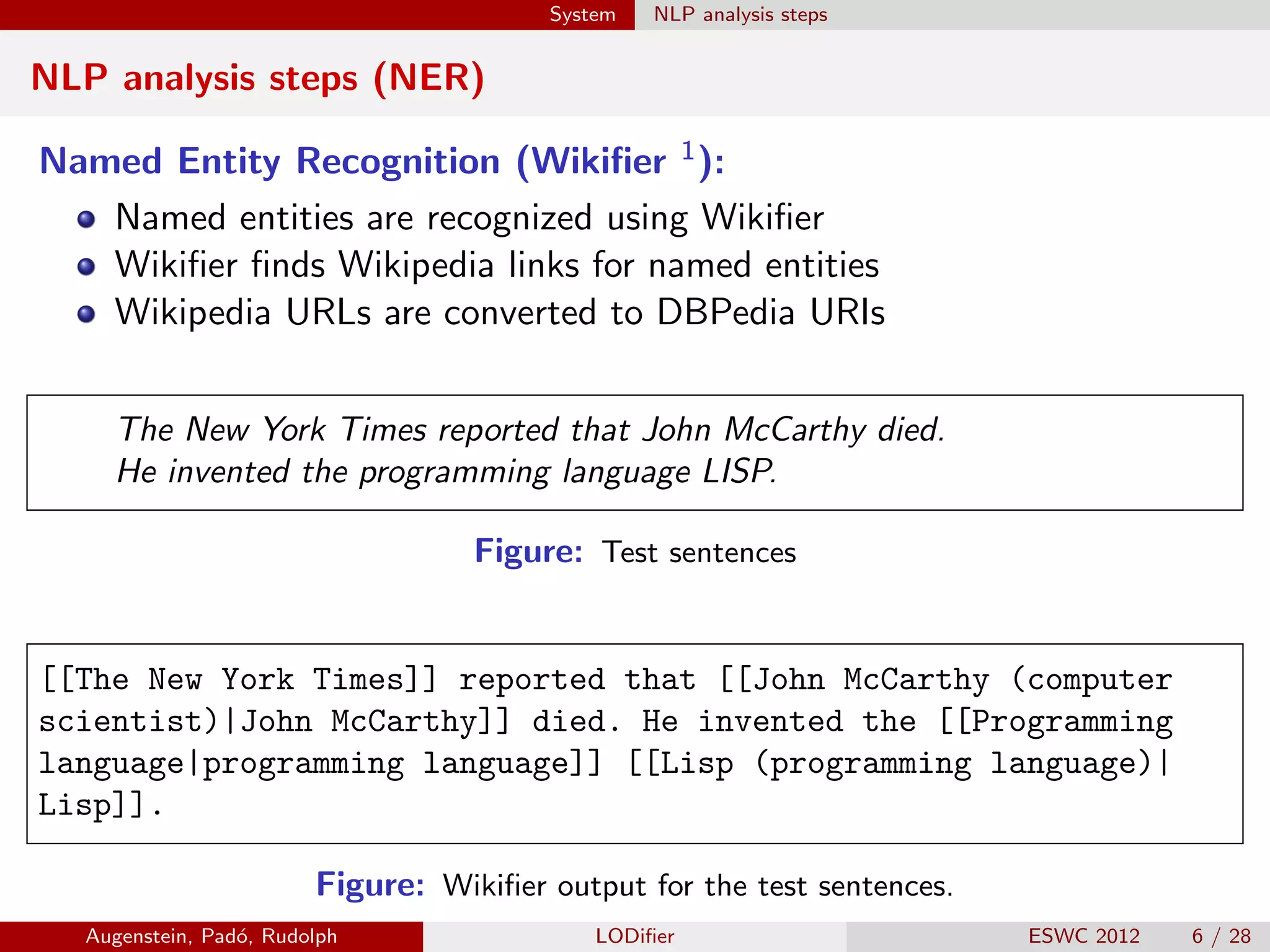Image resolution: width=1270 pixels, height=952 pixels.
Task: Click the slide title NLP analysis steps (NER)
Action: (257, 78)
